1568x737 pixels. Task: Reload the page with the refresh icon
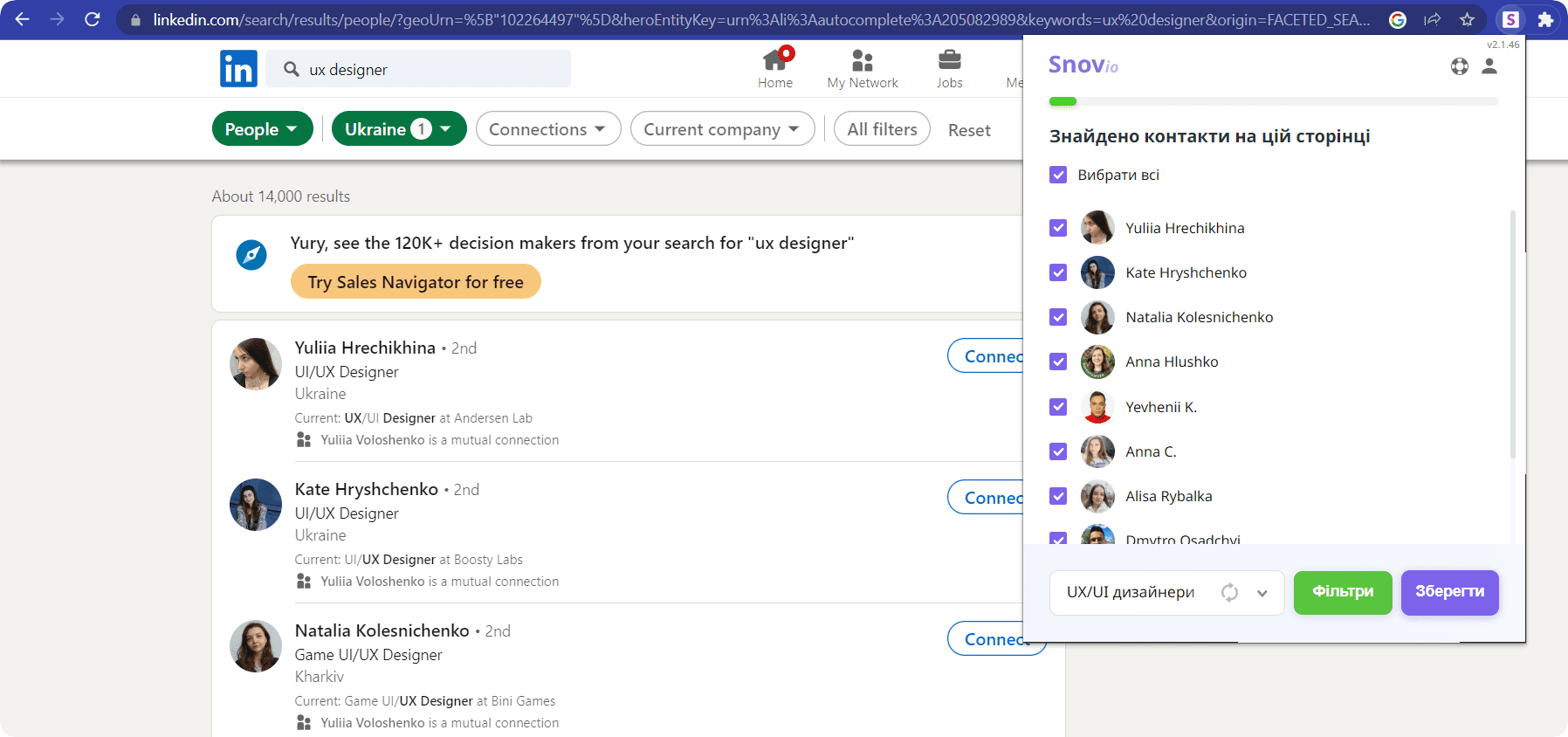click(x=93, y=19)
